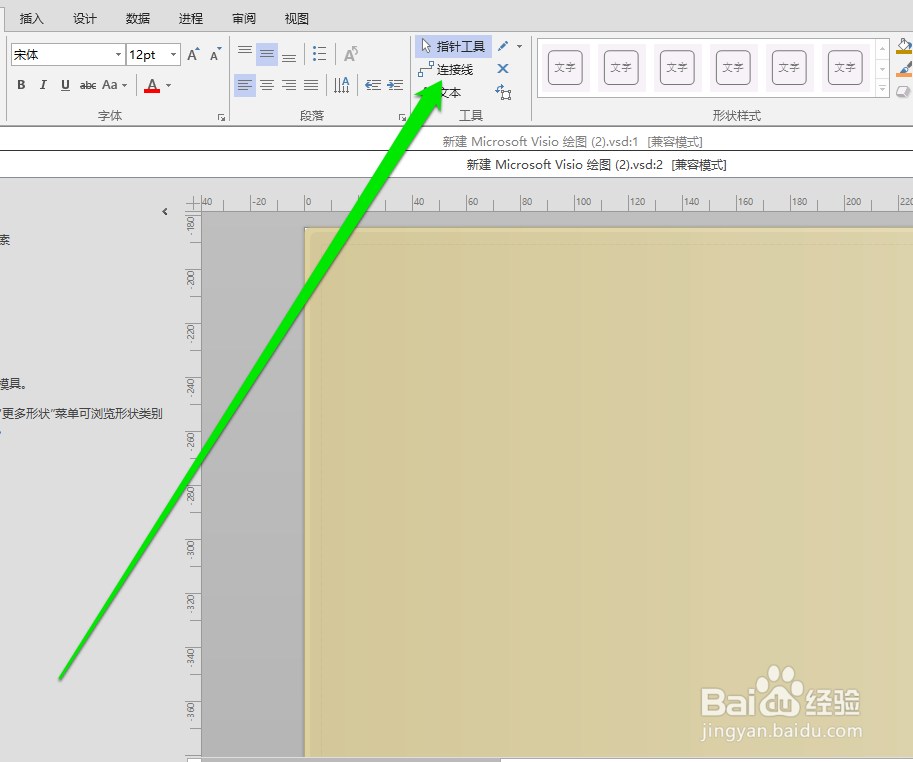The height and width of the screenshot is (762, 913).
Task: Open the 12pt font size dropdown
Action: pyautogui.click(x=173, y=55)
